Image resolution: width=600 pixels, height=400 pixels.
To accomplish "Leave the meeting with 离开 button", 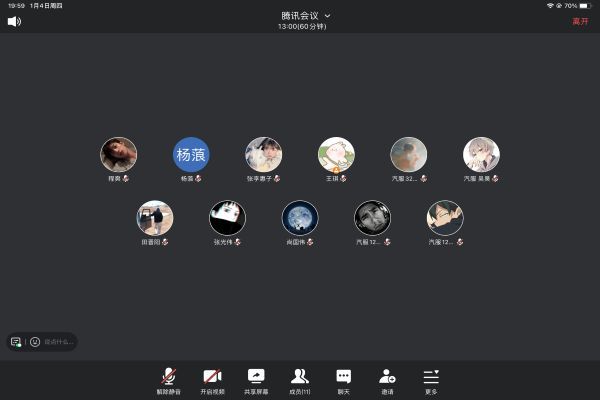I will click(x=580, y=21).
